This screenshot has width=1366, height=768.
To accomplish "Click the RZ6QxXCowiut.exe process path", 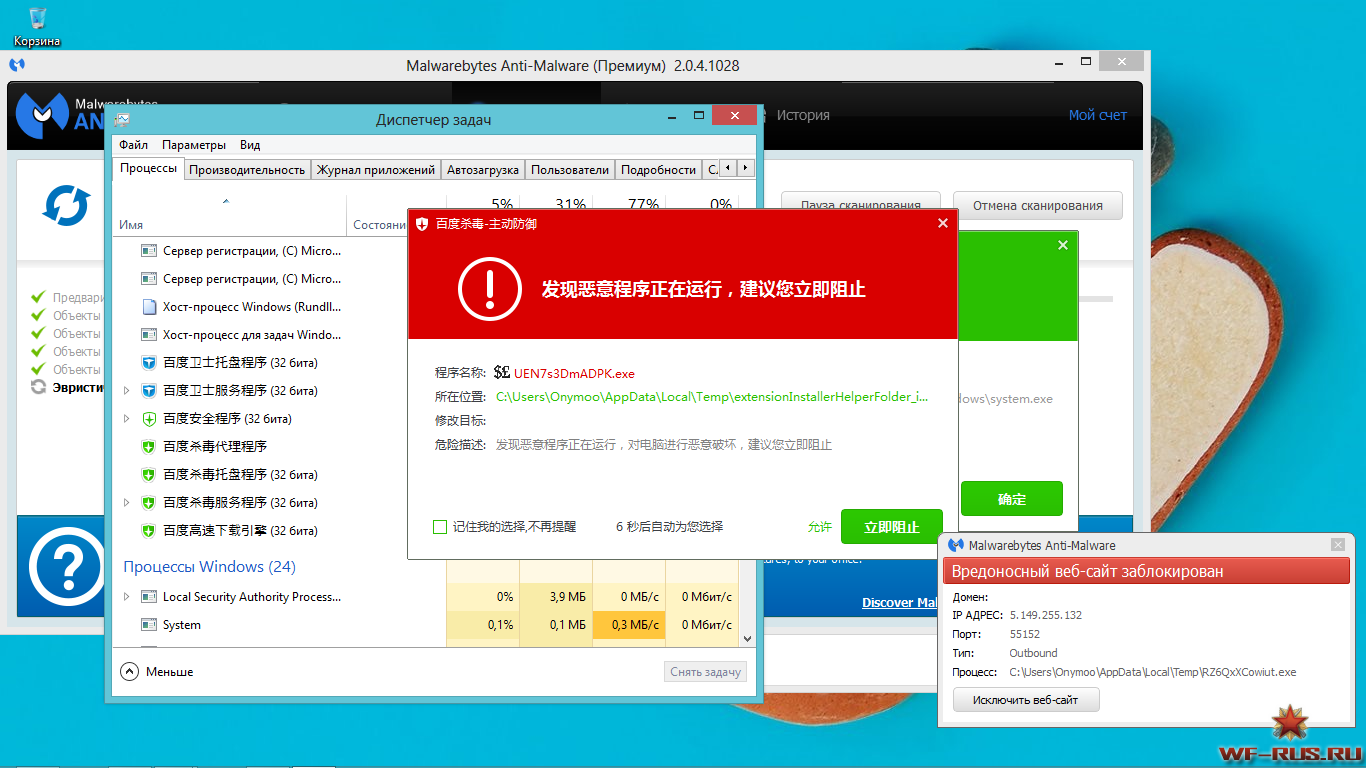I will (1153, 673).
